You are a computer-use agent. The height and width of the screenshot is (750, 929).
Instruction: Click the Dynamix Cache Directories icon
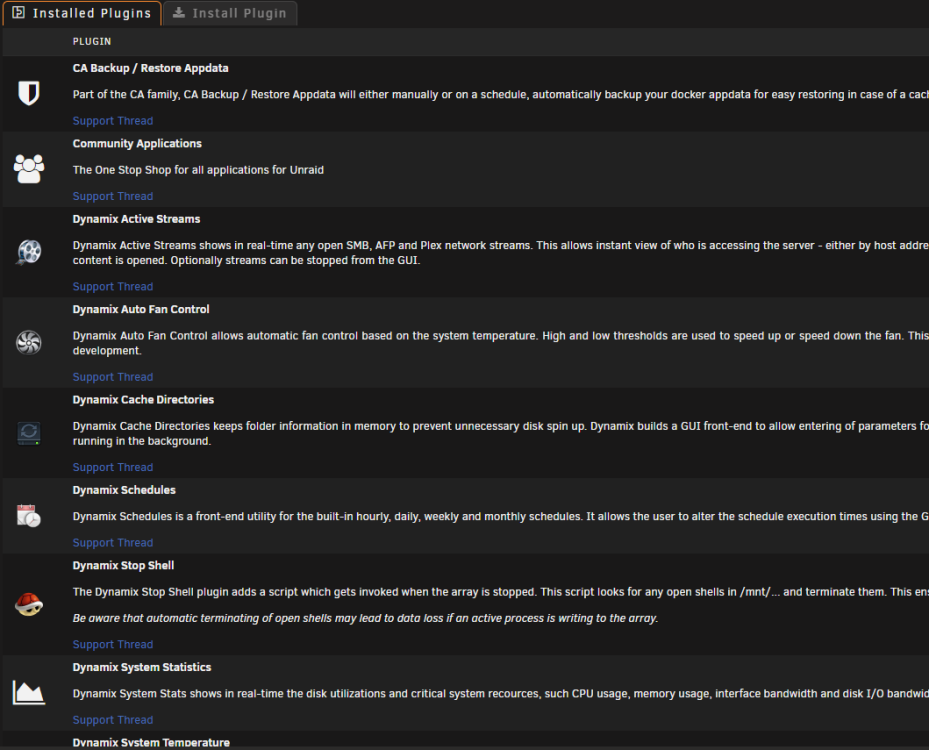28,433
